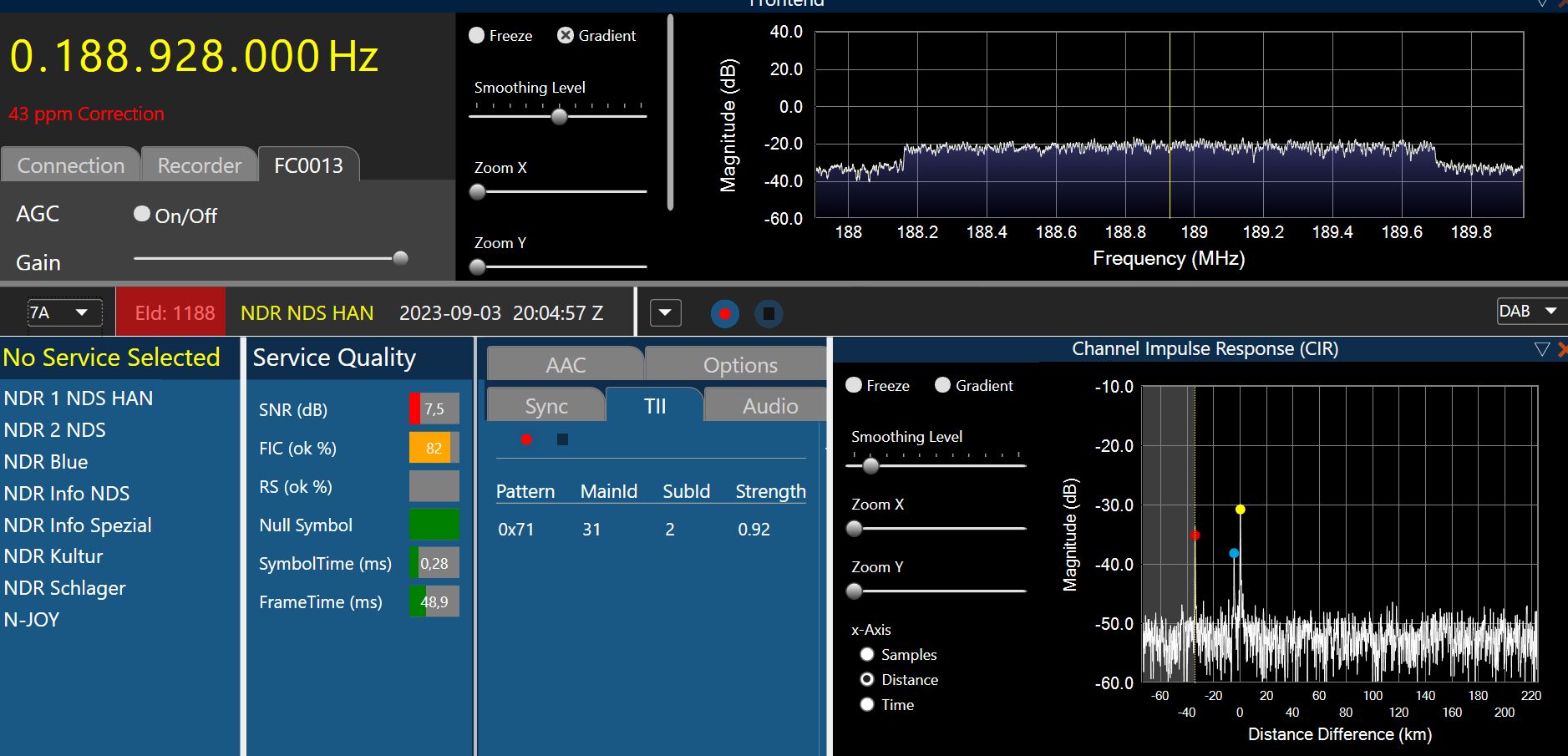Adjust the CIR Smoothing Level slider
The image size is (1568, 756).
coord(870,466)
